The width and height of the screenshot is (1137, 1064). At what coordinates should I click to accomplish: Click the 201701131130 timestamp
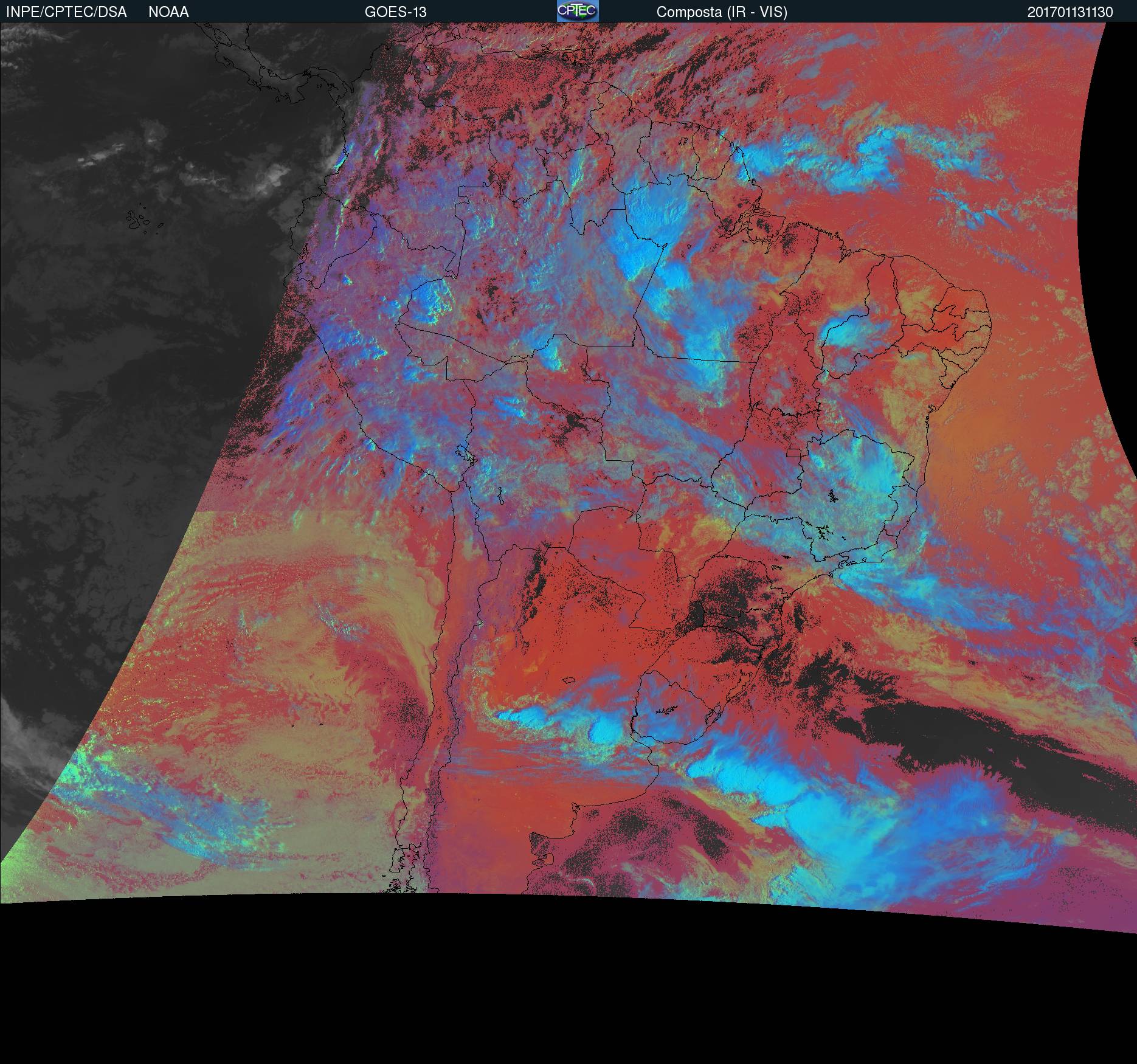click(1070, 12)
